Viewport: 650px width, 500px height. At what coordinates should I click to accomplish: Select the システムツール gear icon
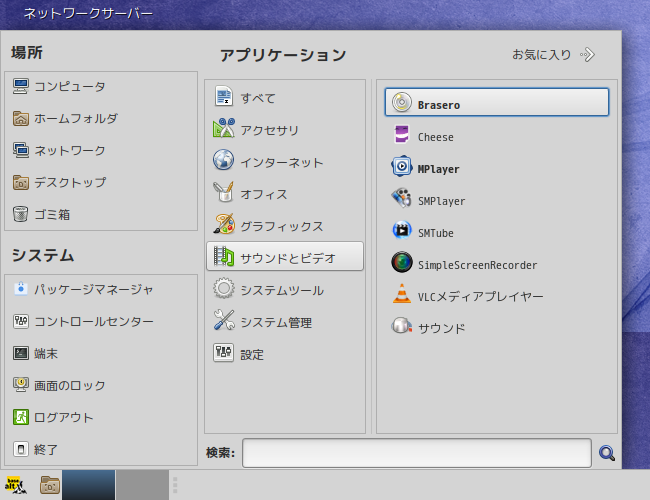[224, 288]
